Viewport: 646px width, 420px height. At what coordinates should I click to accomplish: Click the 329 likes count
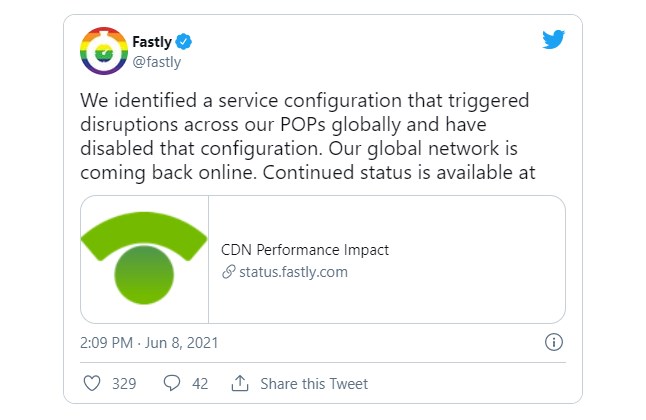(124, 384)
